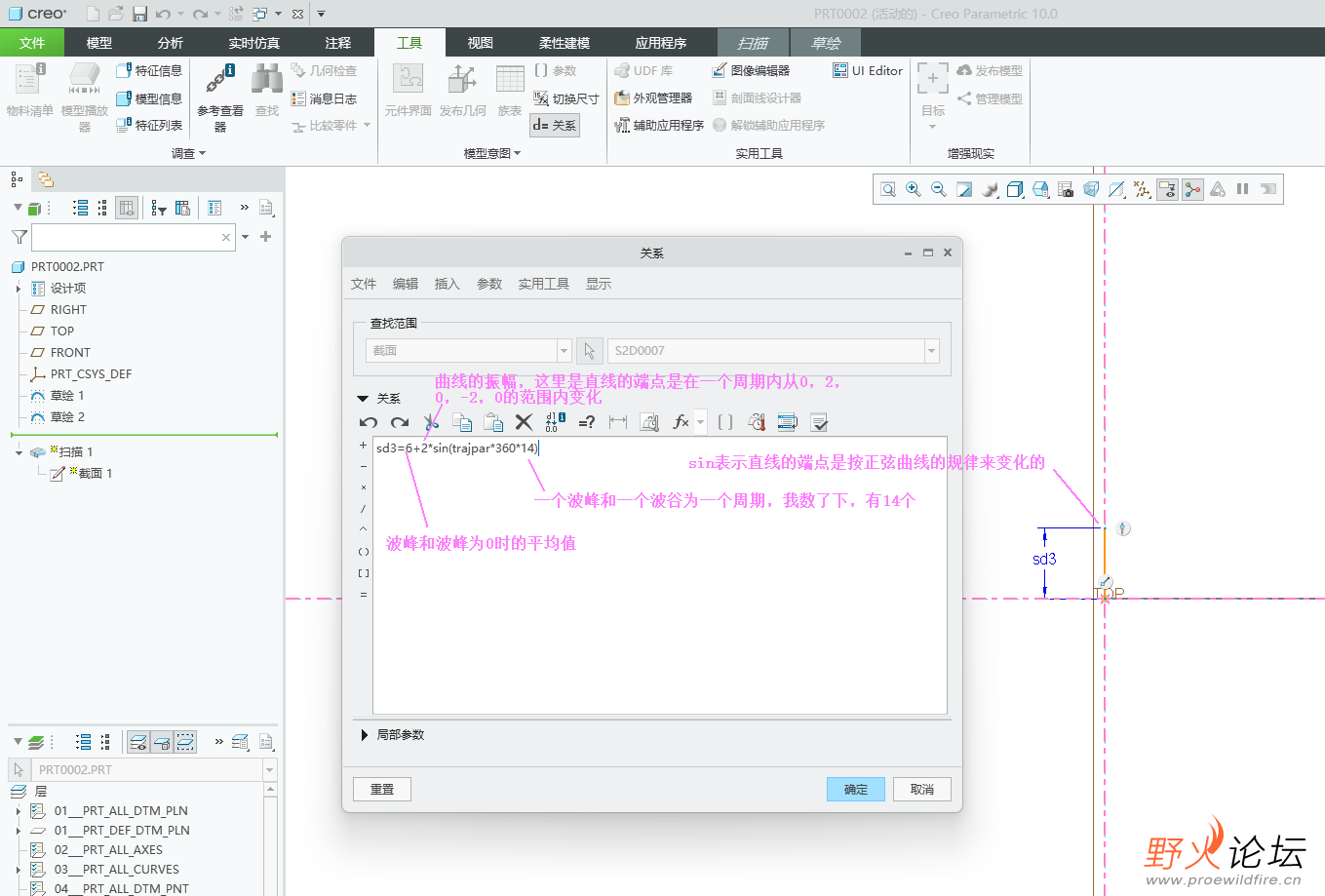The height and width of the screenshot is (896, 1325).
Task: Open UI Editor tool
Action: [868, 70]
